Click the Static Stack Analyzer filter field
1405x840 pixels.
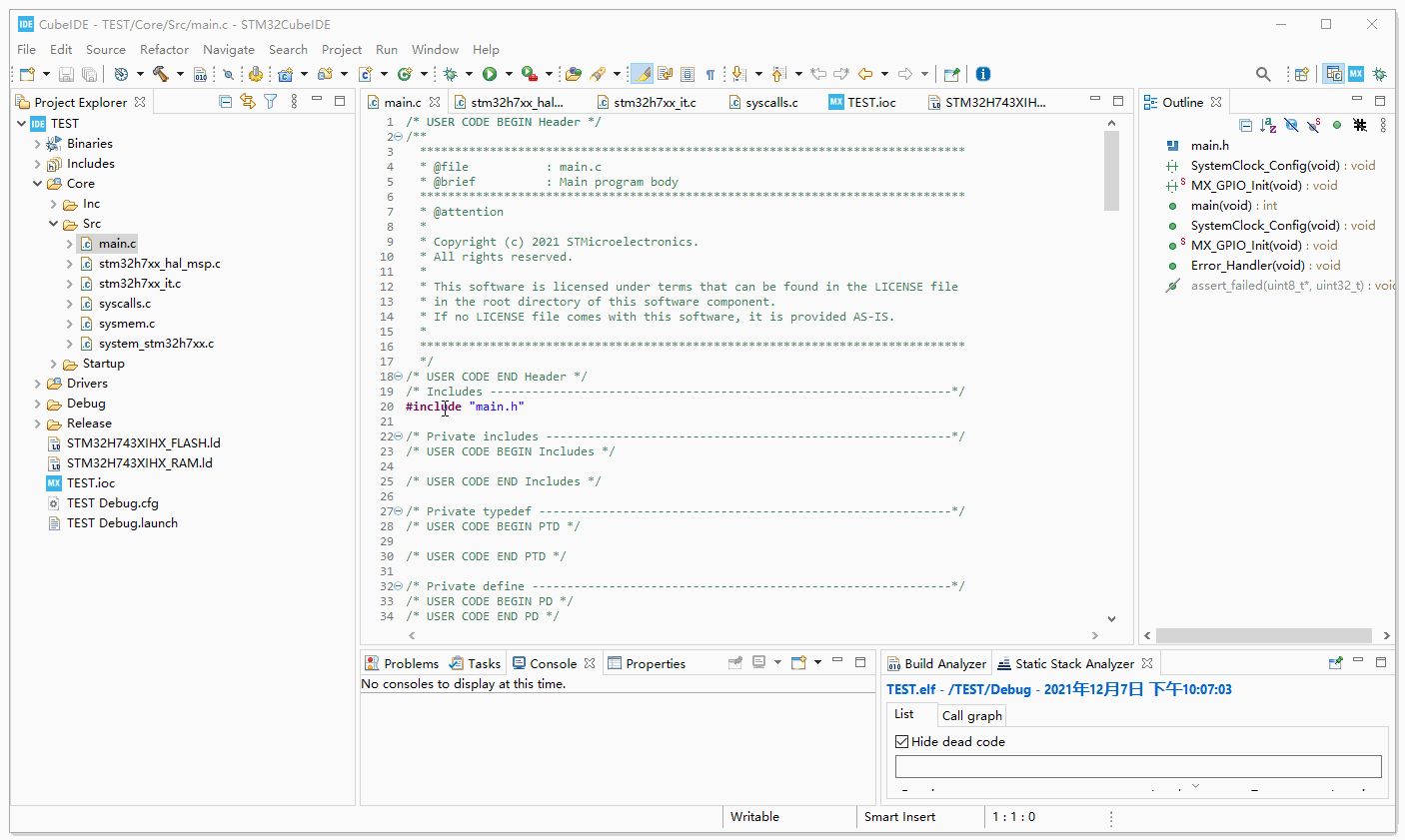coord(1138,766)
